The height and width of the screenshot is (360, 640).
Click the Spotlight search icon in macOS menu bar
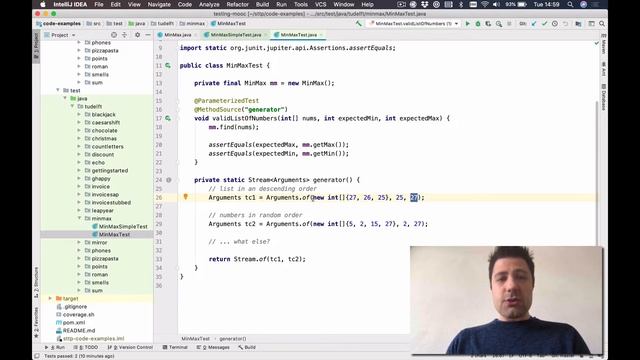click(570, 4)
